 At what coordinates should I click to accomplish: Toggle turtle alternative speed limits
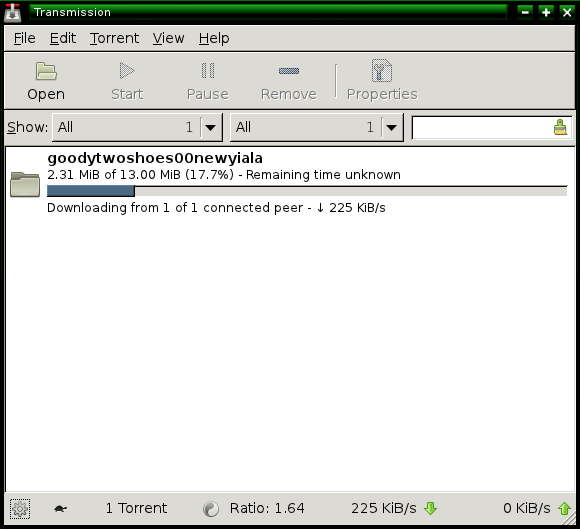pyautogui.click(x=61, y=509)
